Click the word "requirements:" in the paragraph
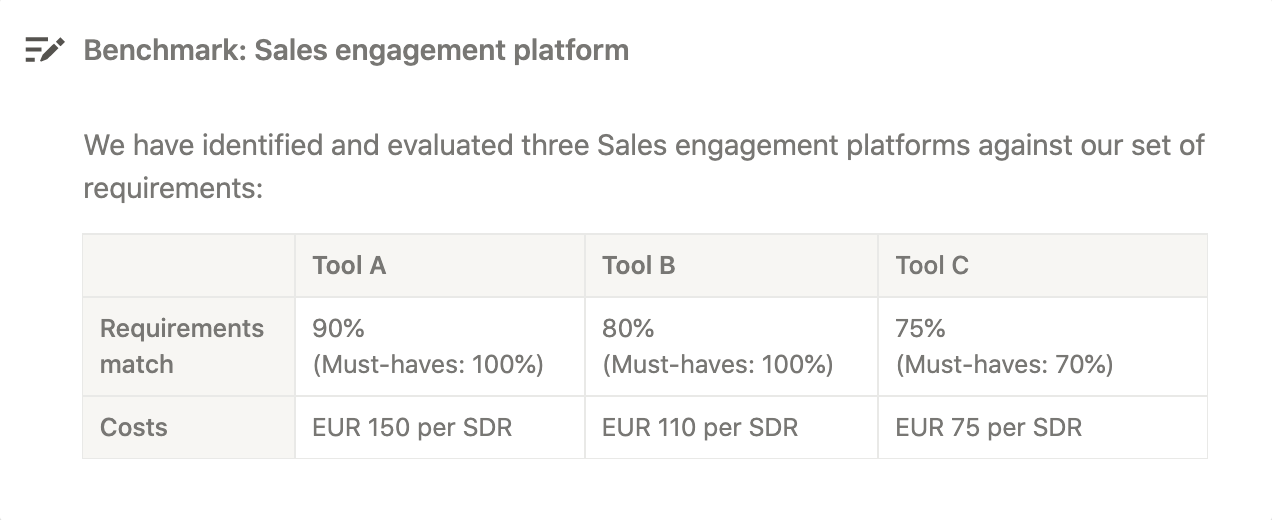The height and width of the screenshot is (520, 1272). coord(172,188)
